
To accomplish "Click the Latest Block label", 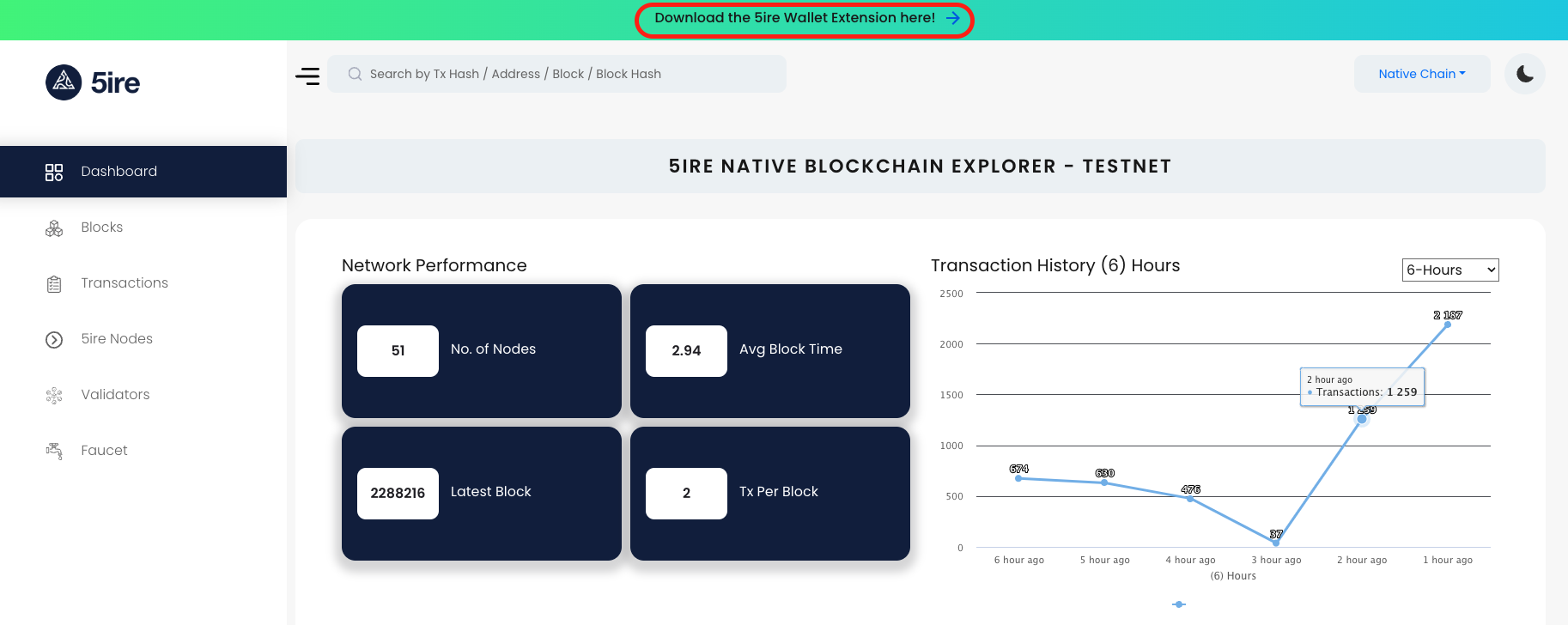I will click(x=491, y=492).
